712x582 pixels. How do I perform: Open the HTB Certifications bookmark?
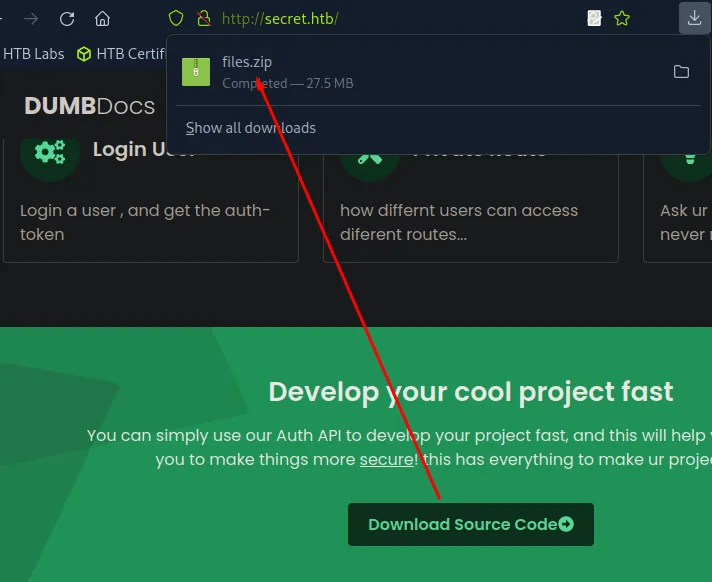tap(122, 54)
